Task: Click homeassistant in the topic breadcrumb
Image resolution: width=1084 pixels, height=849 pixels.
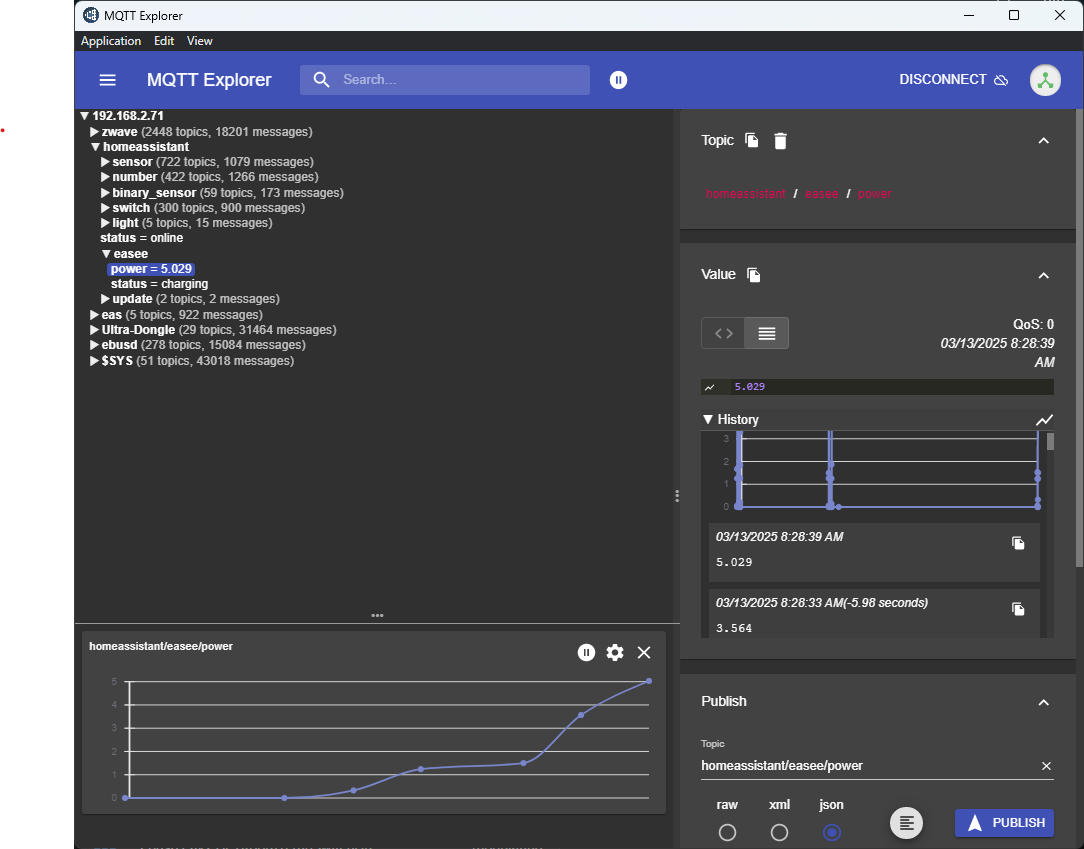Action: tap(745, 194)
